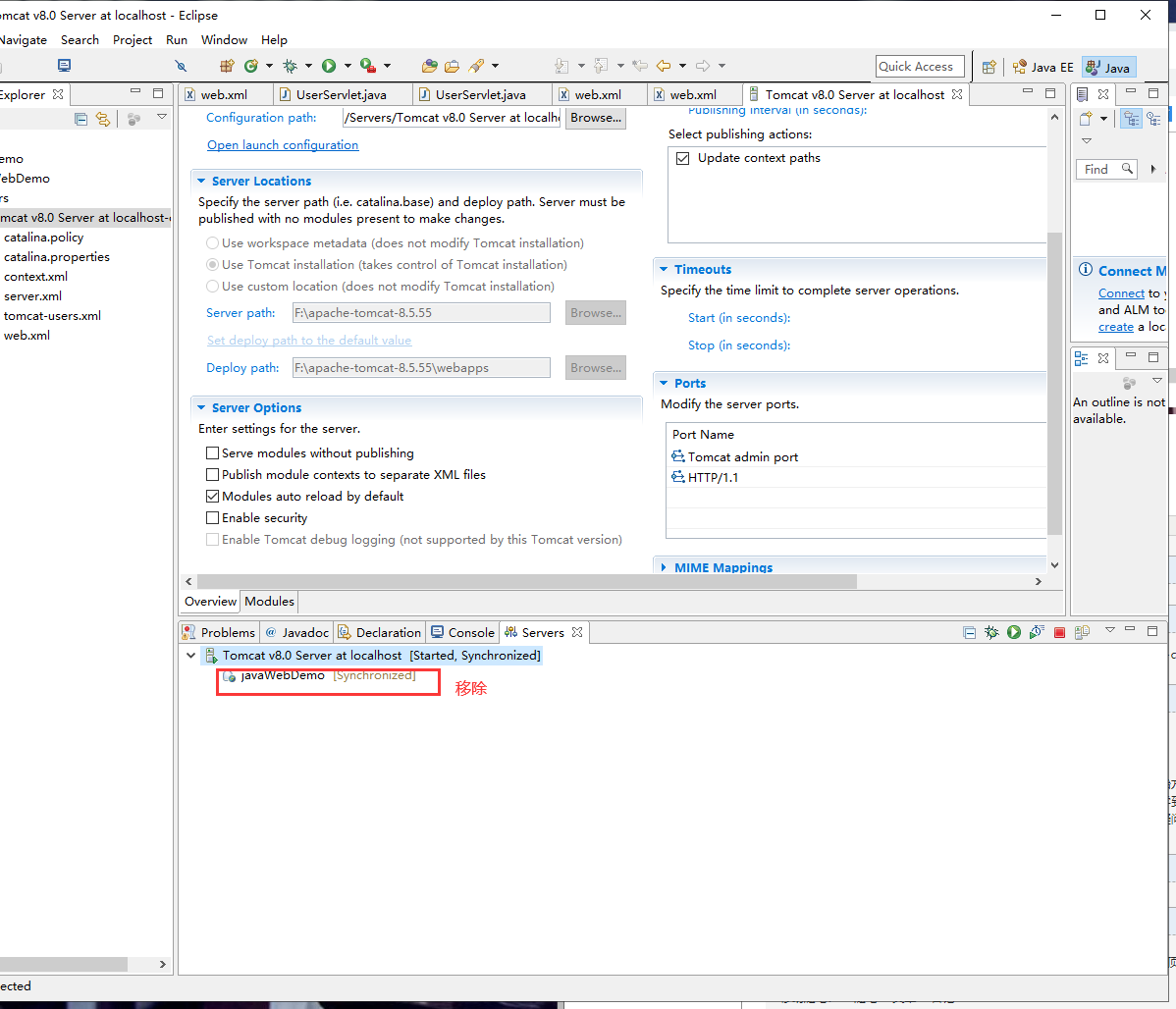
Task: Click the monitor icon in left toolbar
Action: point(64,65)
